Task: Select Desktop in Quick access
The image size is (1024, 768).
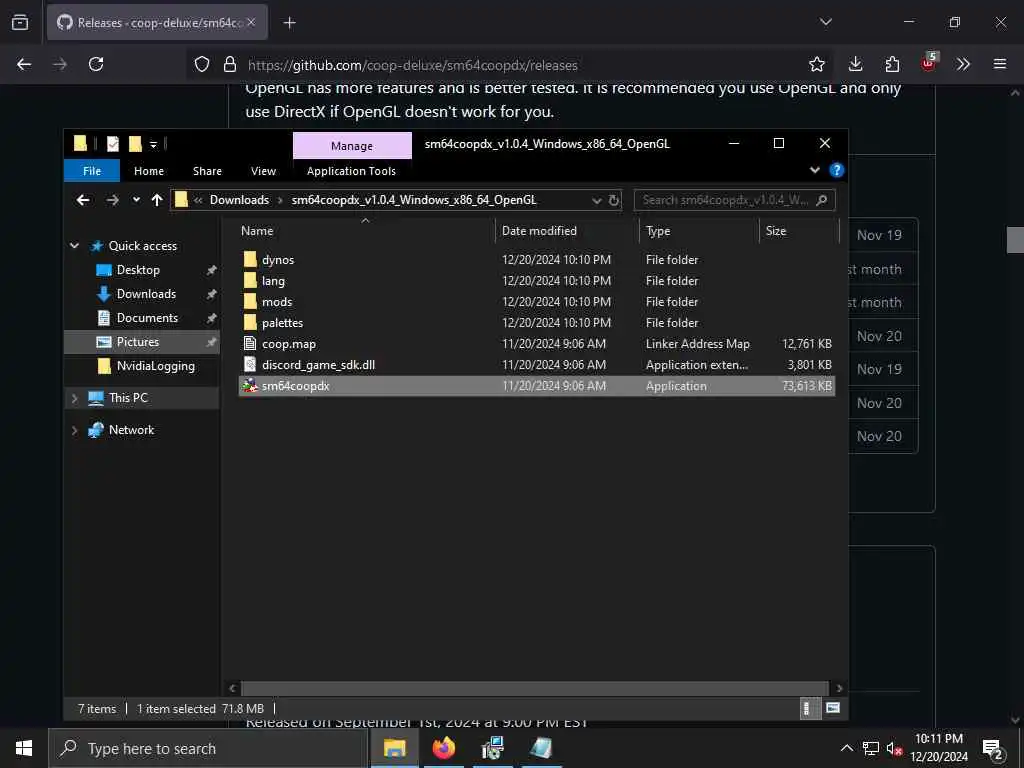Action: click(138, 270)
